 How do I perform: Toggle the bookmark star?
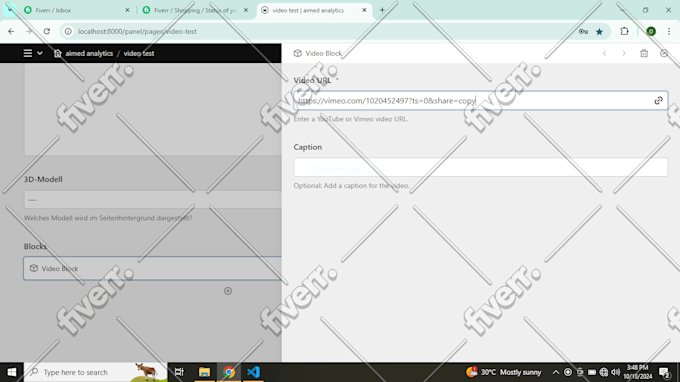coord(599,31)
